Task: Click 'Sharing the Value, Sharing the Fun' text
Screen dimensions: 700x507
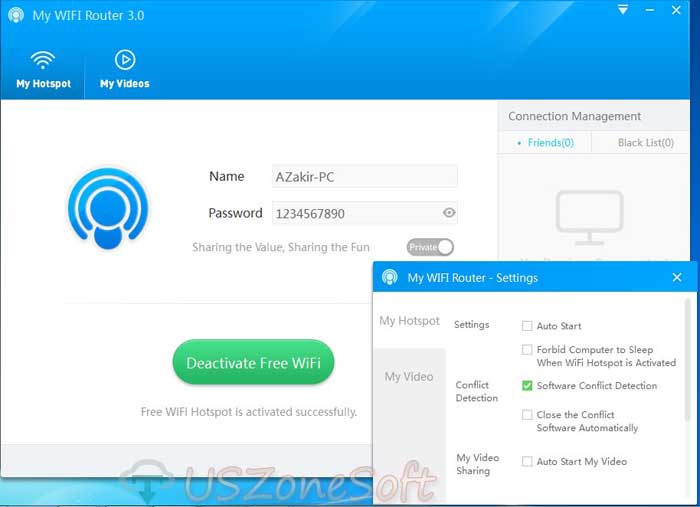Action: tap(281, 247)
